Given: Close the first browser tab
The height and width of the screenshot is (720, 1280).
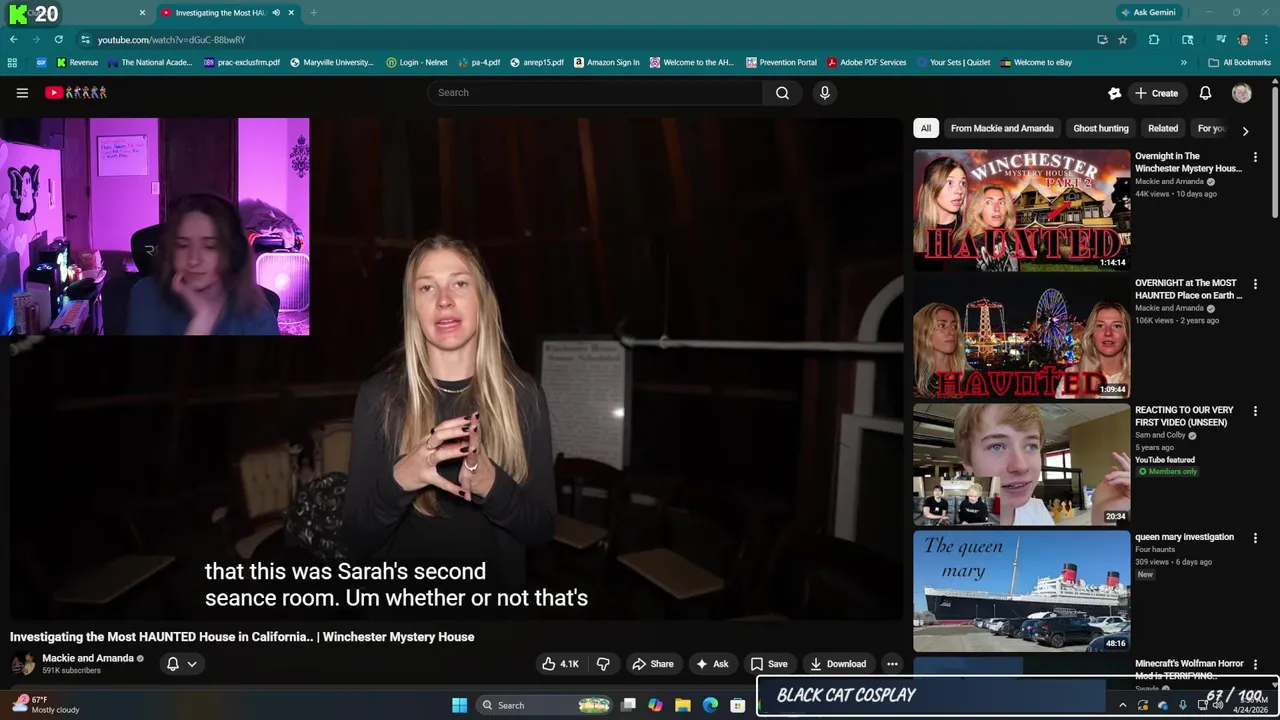Looking at the screenshot, I should (142, 13).
